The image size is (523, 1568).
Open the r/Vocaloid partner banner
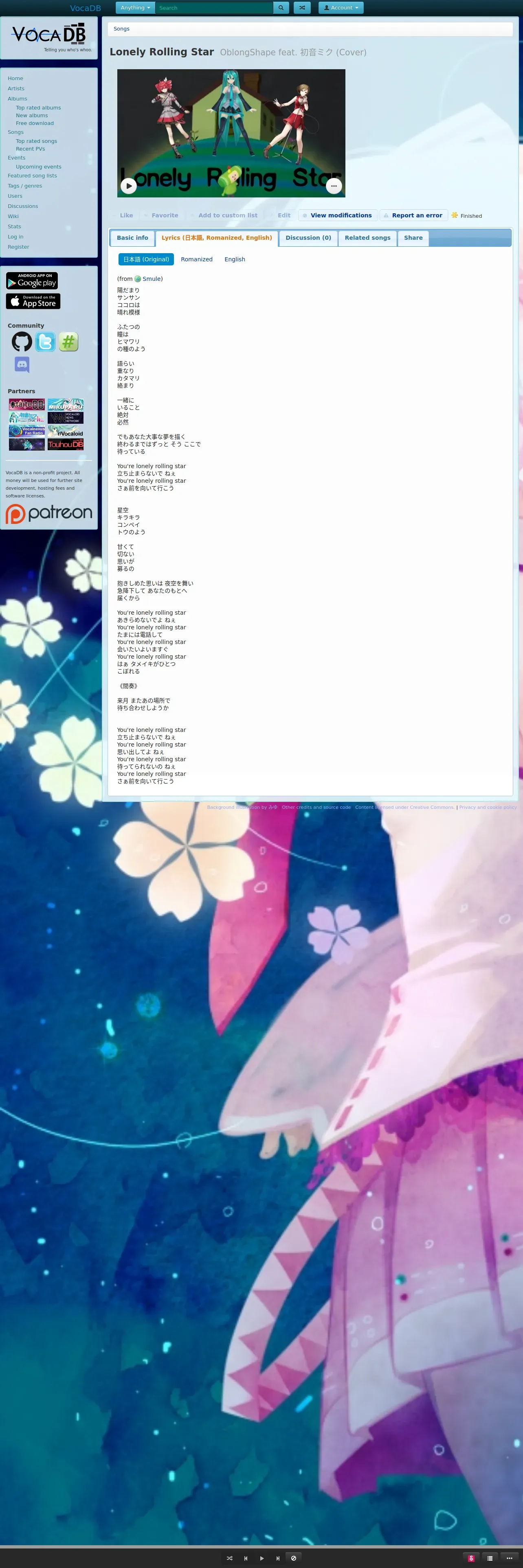(66, 431)
